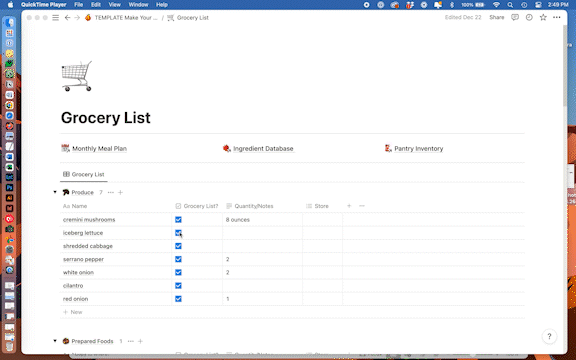Open the Monthly Meal Plan link
This screenshot has width=576, height=360.
pyautogui.click(x=94, y=149)
